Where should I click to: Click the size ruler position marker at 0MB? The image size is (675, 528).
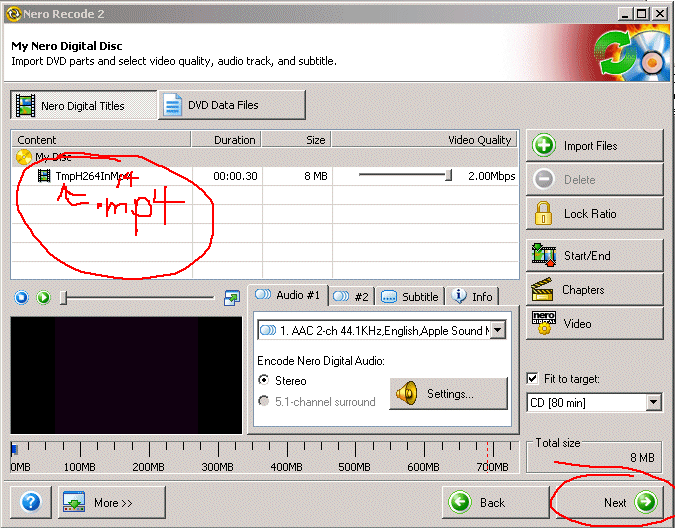[x=14, y=450]
